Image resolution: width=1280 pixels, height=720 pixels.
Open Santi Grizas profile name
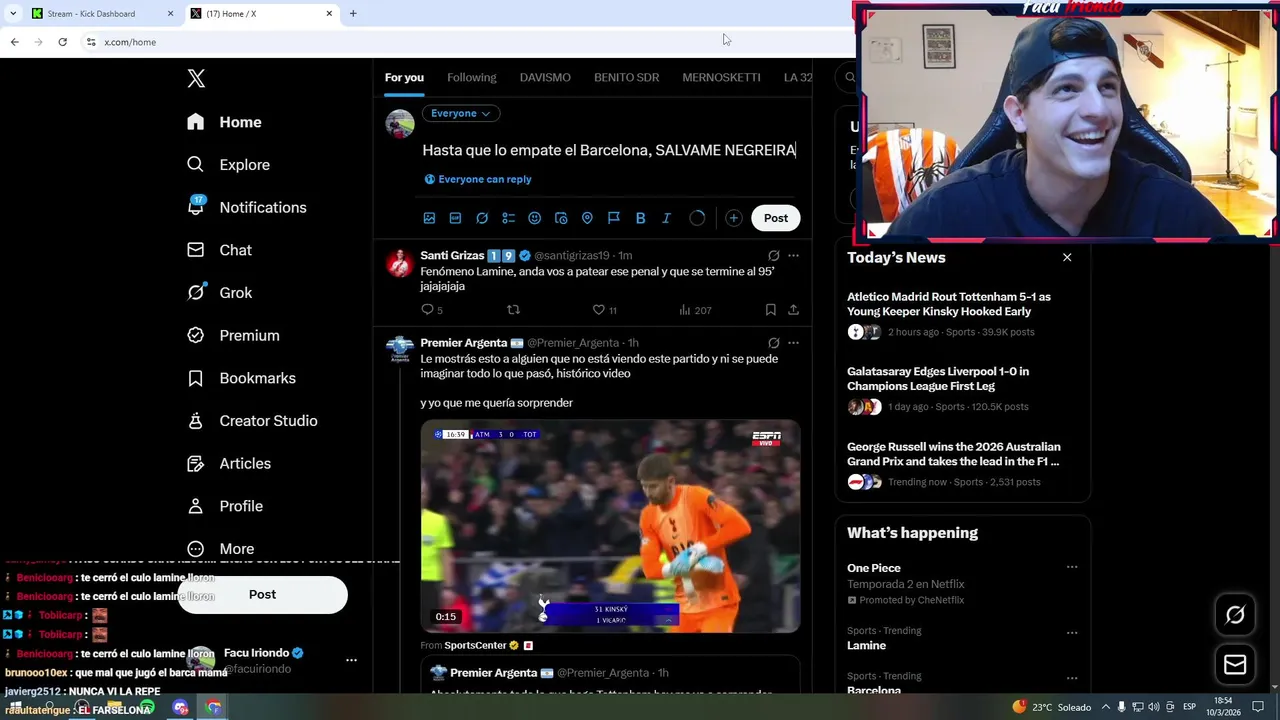(452, 256)
